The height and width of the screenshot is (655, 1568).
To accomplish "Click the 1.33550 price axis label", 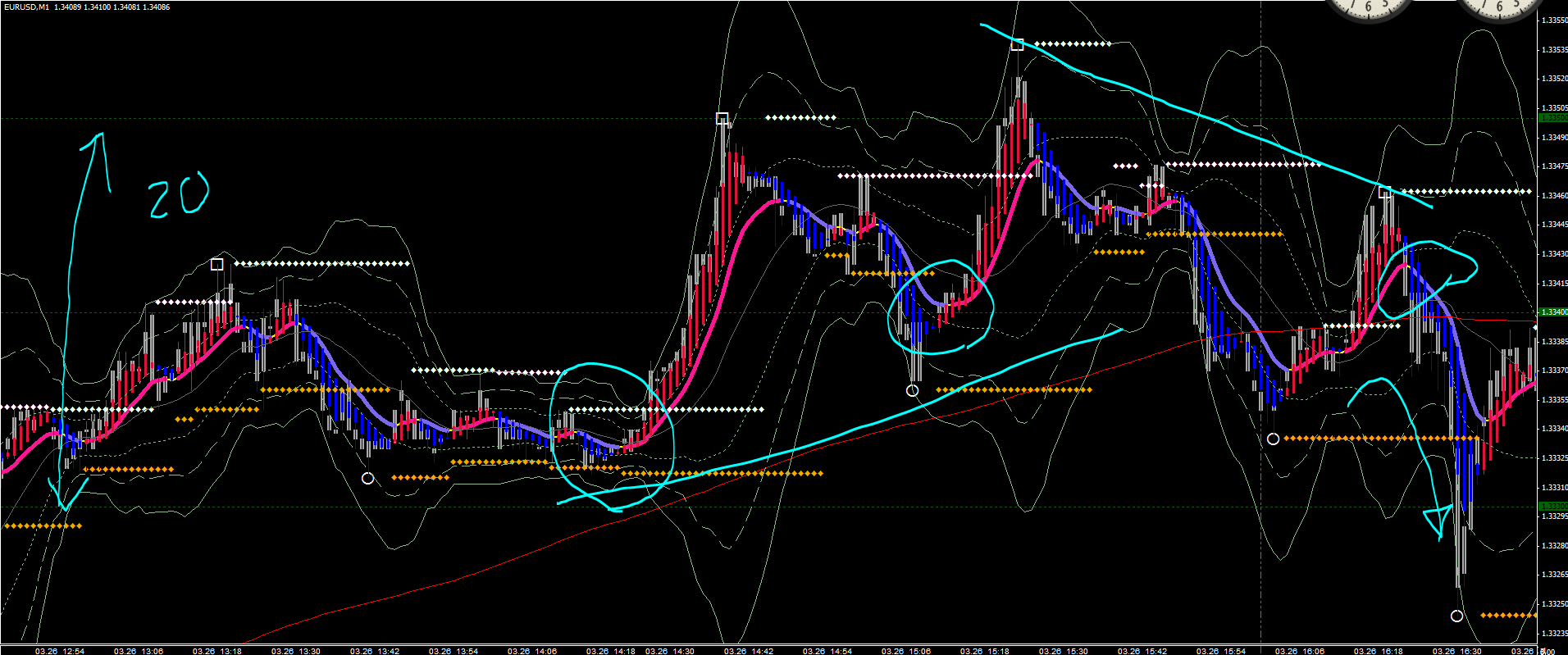I will pos(1555,20).
